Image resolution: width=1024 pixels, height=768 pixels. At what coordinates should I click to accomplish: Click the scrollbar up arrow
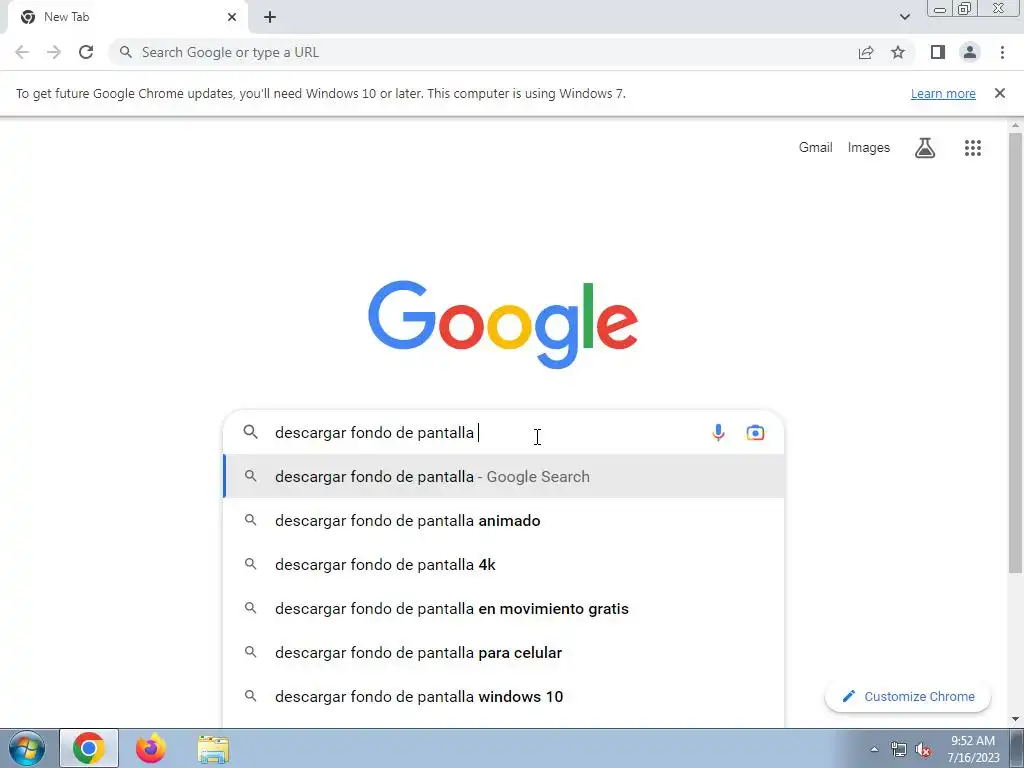tap(1015, 125)
